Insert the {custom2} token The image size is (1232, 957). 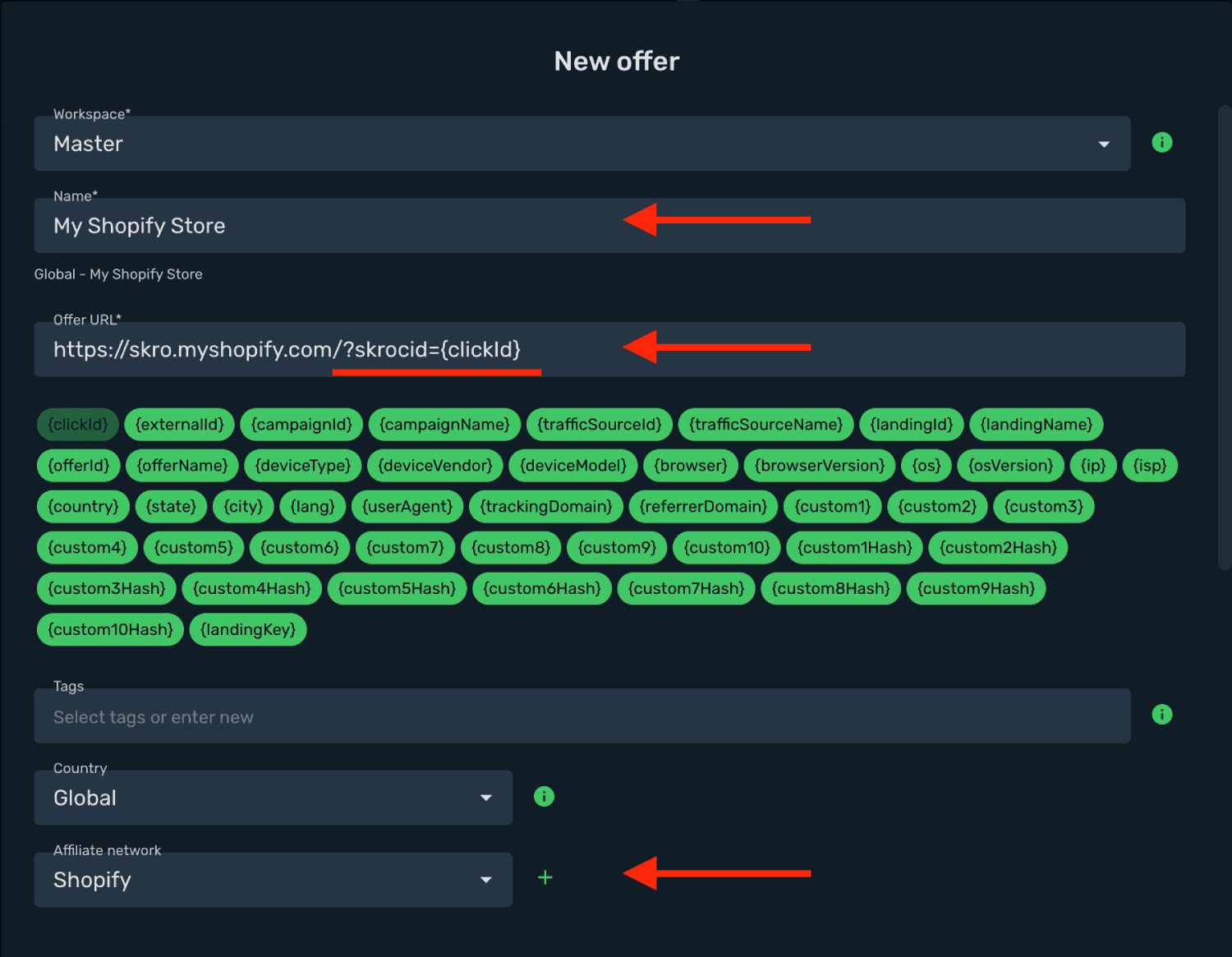(937, 507)
